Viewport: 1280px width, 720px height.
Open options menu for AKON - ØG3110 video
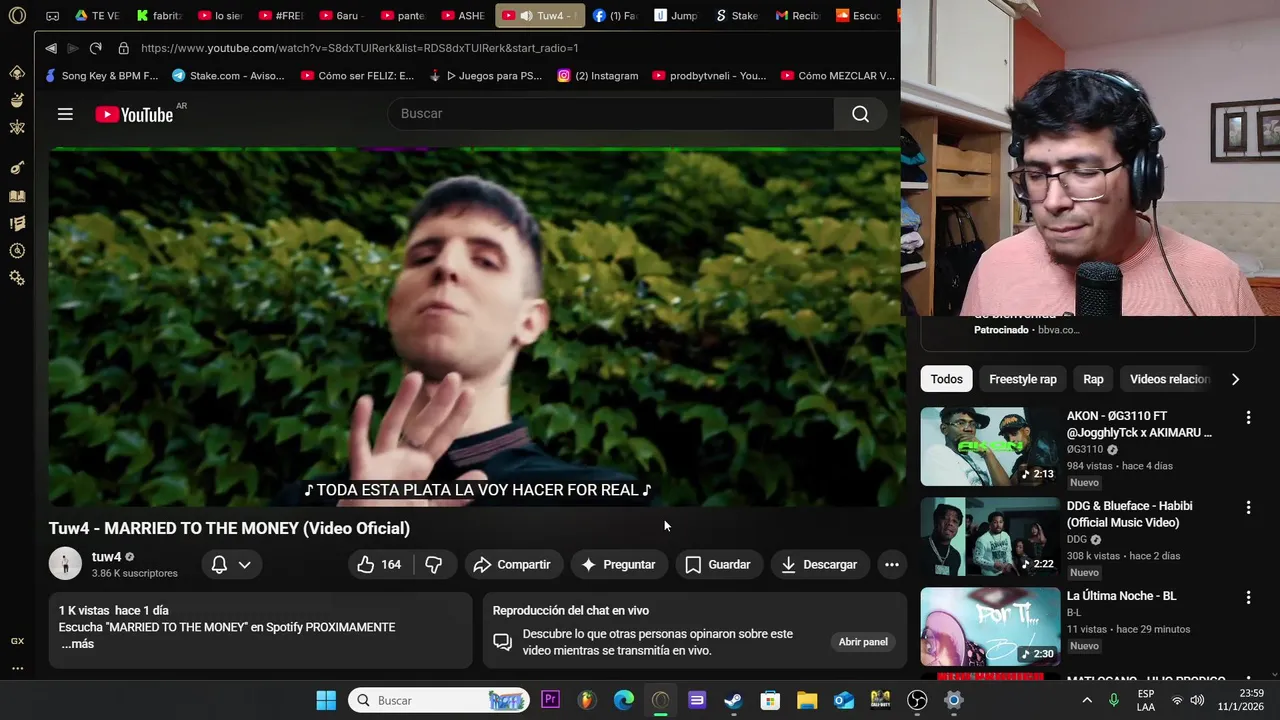click(x=1247, y=417)
